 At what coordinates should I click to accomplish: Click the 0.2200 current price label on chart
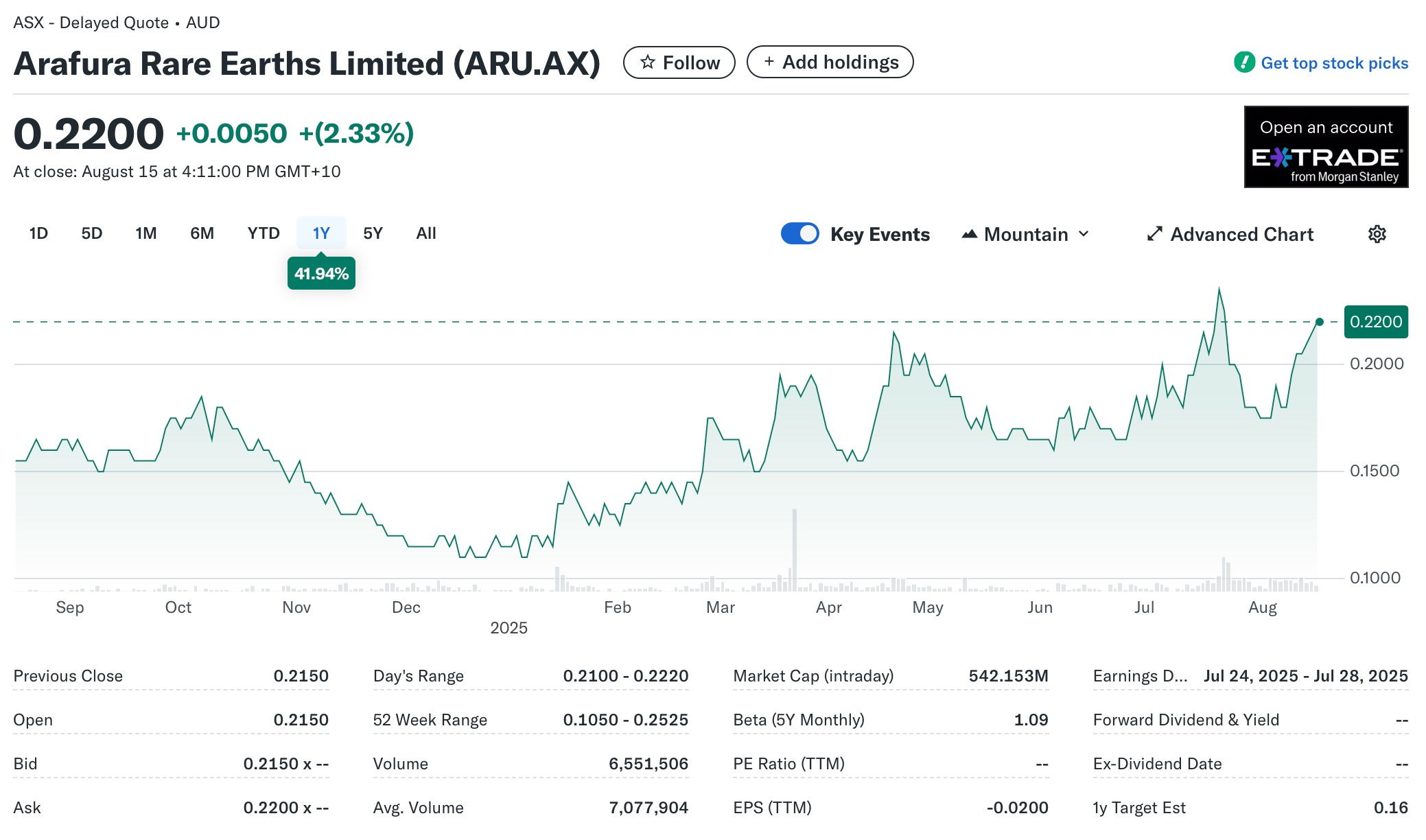coord(1375,322)
